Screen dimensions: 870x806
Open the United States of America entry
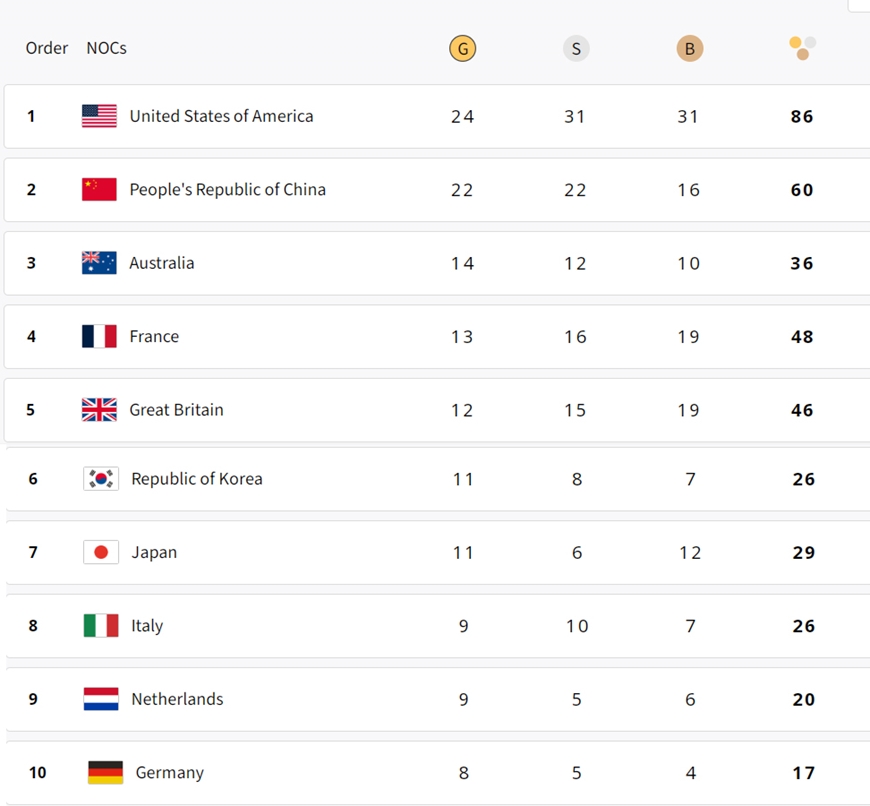point(221,116)
